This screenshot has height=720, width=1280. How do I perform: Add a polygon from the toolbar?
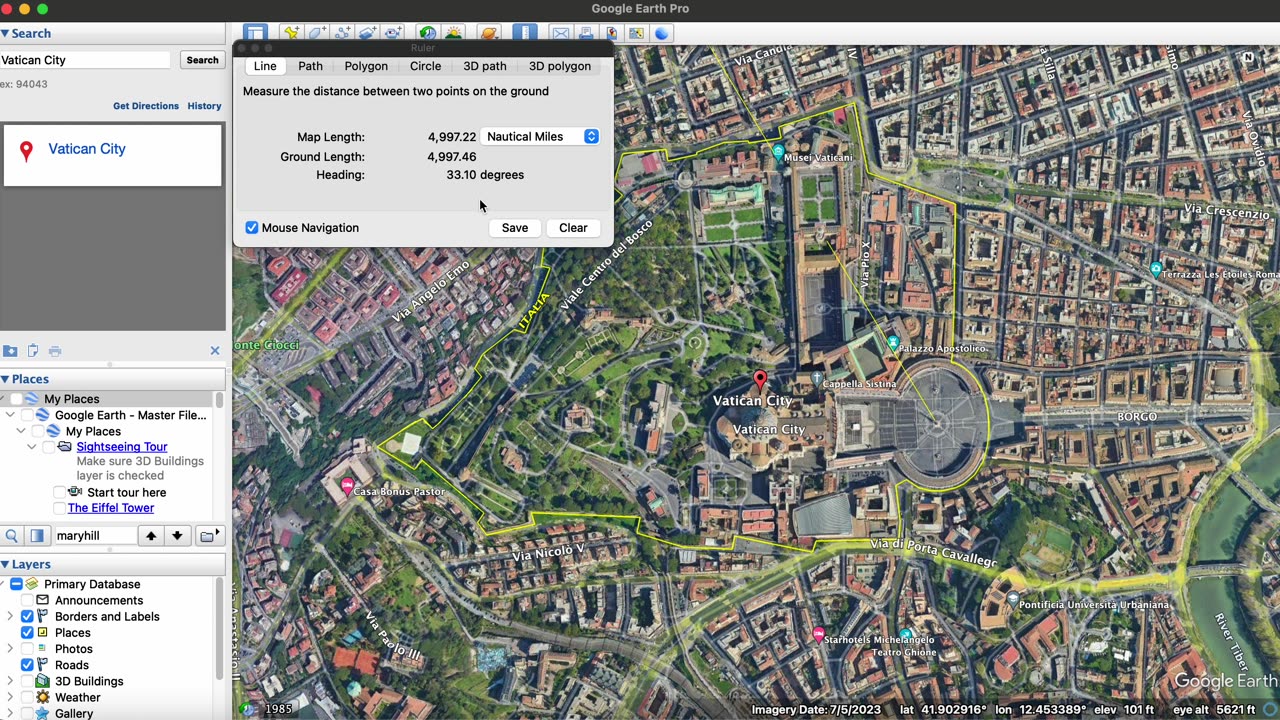tap(317, 33)
